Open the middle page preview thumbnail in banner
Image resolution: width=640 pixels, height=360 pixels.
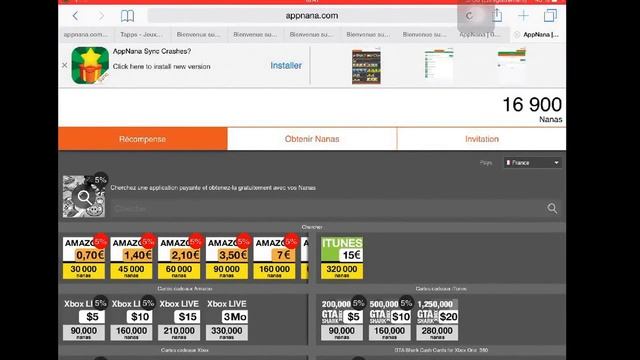(x=439, y=64)
